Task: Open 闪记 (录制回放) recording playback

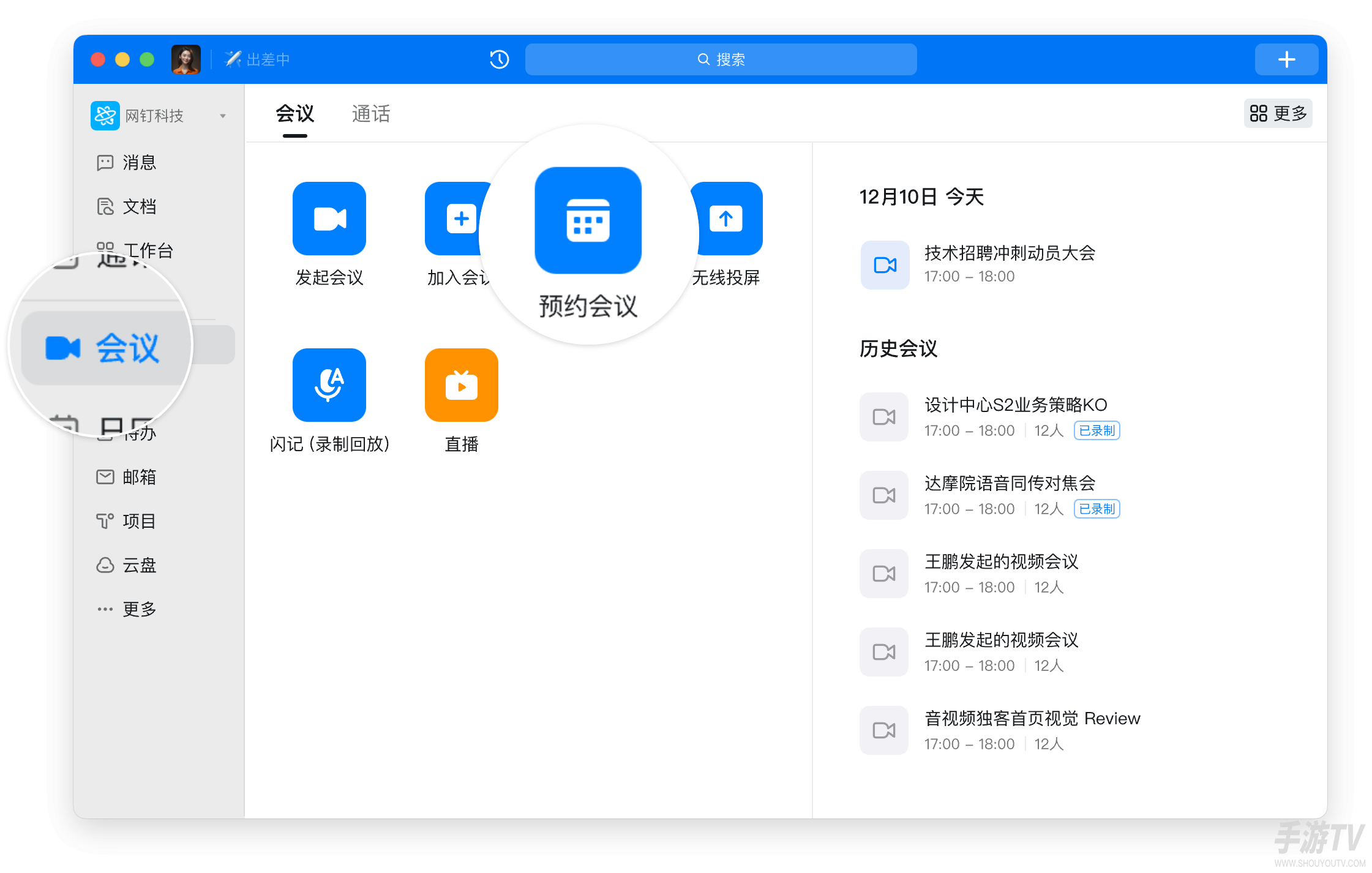Action: tap(329, 385)
